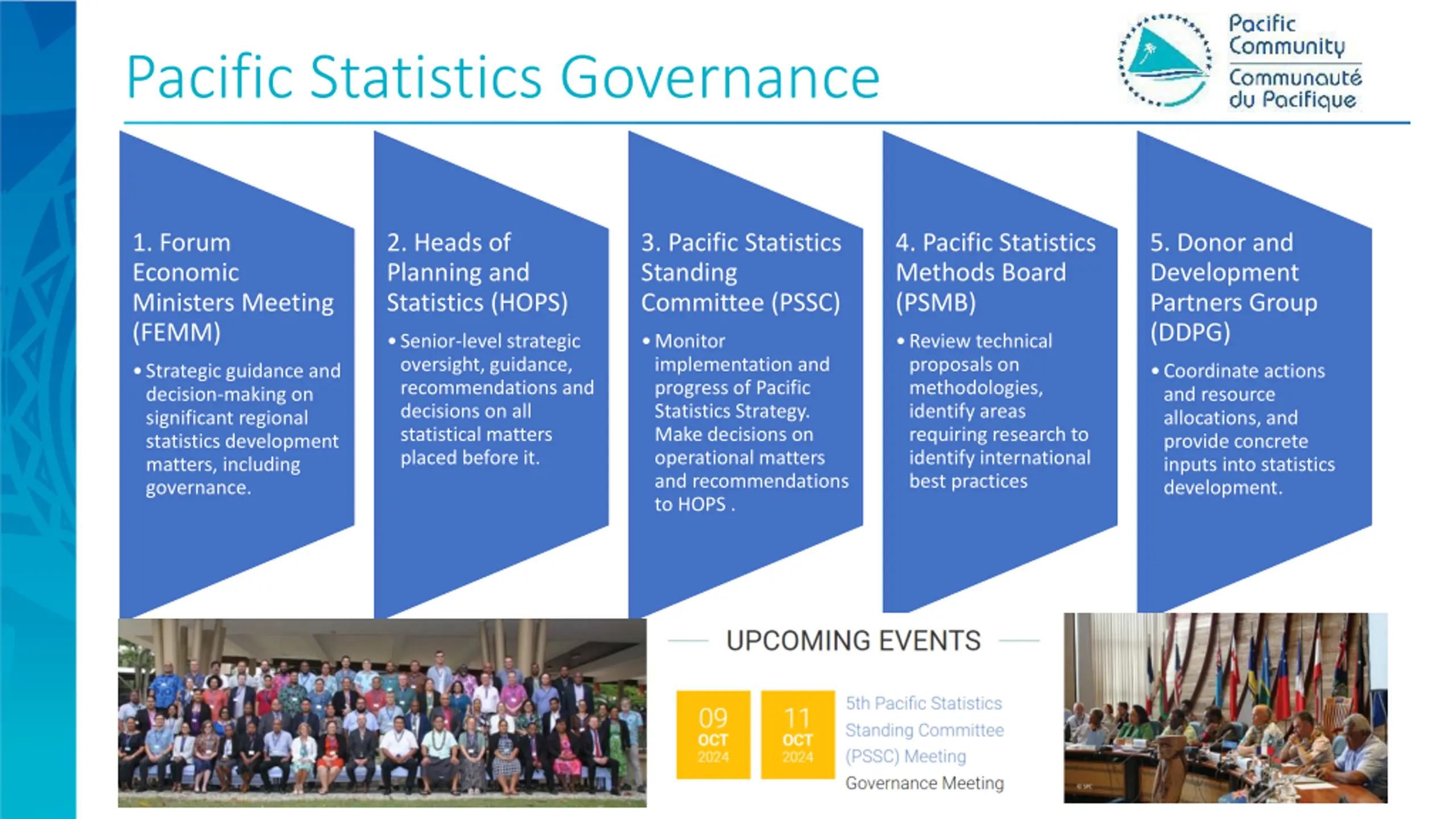
Task: Click the Pacific Community sailboat logo
Action: 1165,61
